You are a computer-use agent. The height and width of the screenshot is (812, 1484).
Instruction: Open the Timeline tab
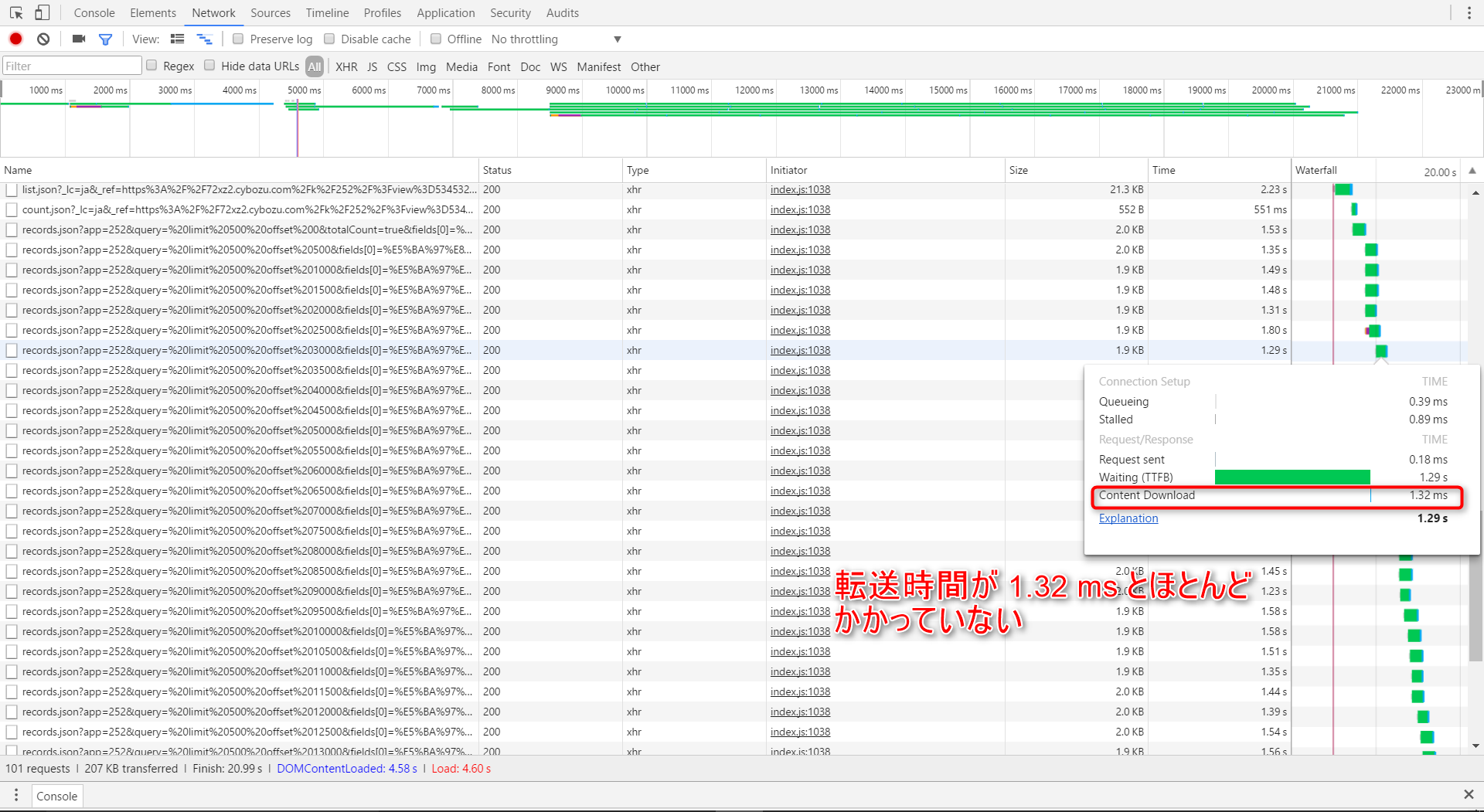point(327,13)
